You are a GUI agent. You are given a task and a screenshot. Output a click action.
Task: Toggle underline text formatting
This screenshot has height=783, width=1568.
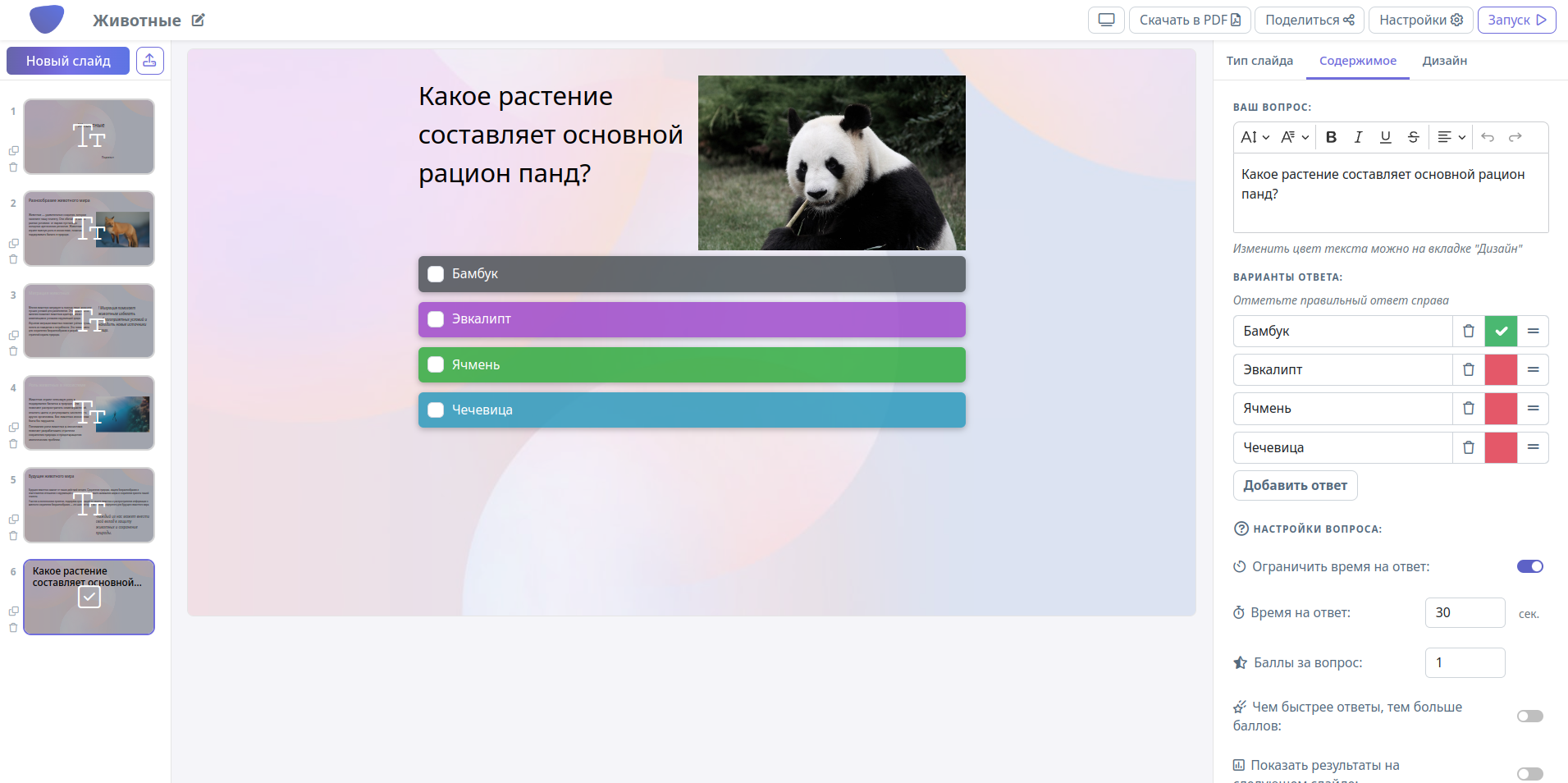click(1385, 137)
